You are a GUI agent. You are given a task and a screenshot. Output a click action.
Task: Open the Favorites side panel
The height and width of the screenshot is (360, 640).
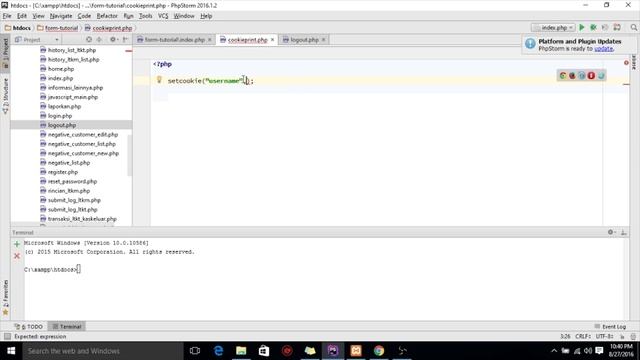[5, 298]
